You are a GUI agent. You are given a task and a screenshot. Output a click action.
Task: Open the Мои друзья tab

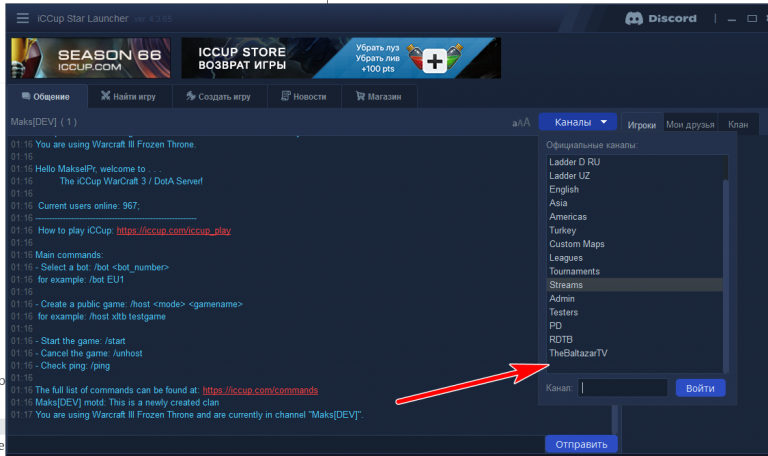[690, 124]
